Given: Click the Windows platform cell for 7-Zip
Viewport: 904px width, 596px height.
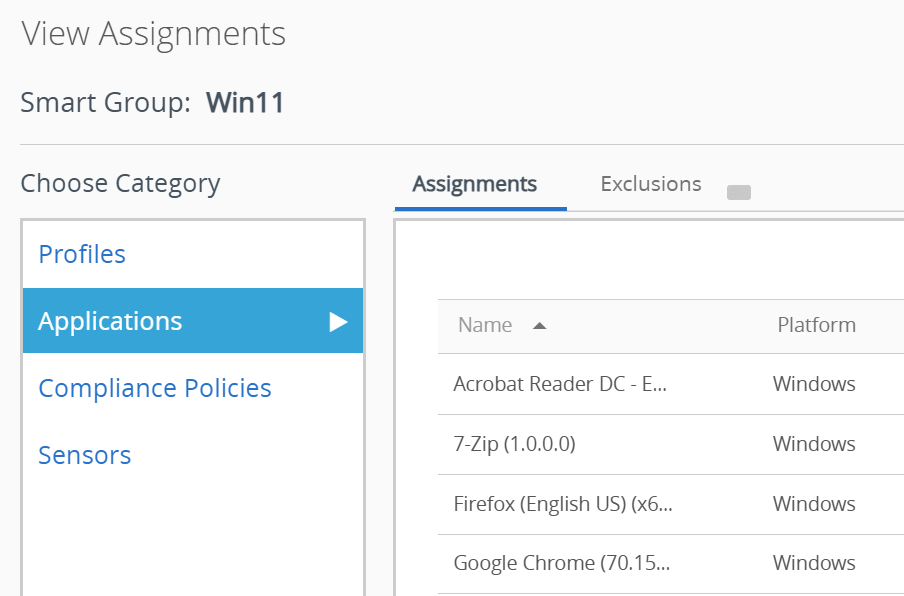Looking at the screenshot, I should point(814,444).
